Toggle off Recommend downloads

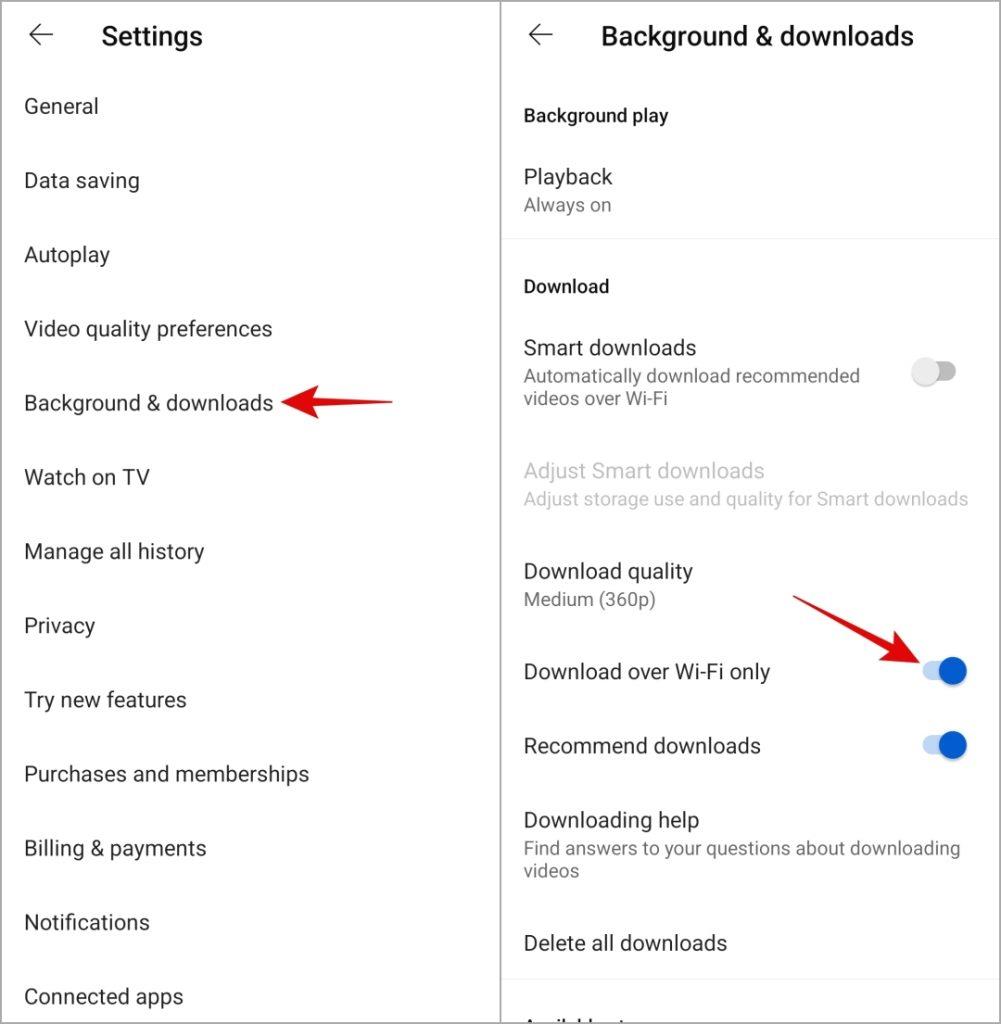(945, 745)
